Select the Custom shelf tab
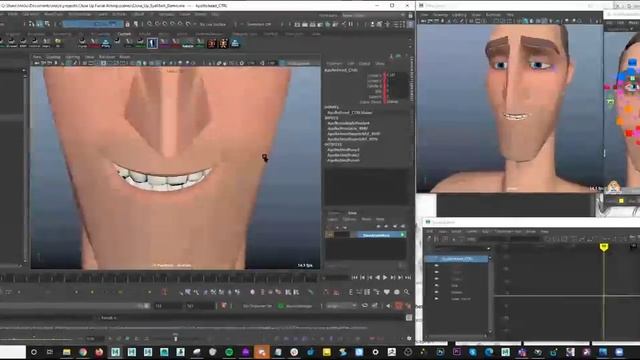 click(x=124, y=34)
